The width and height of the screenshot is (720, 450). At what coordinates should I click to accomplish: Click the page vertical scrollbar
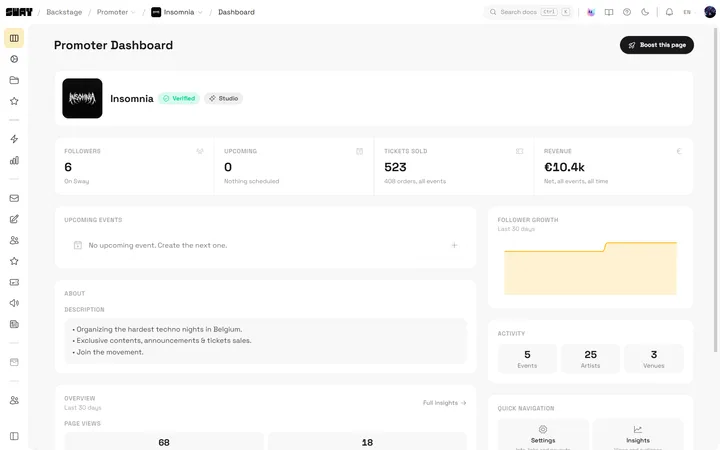tap(715, 190)
